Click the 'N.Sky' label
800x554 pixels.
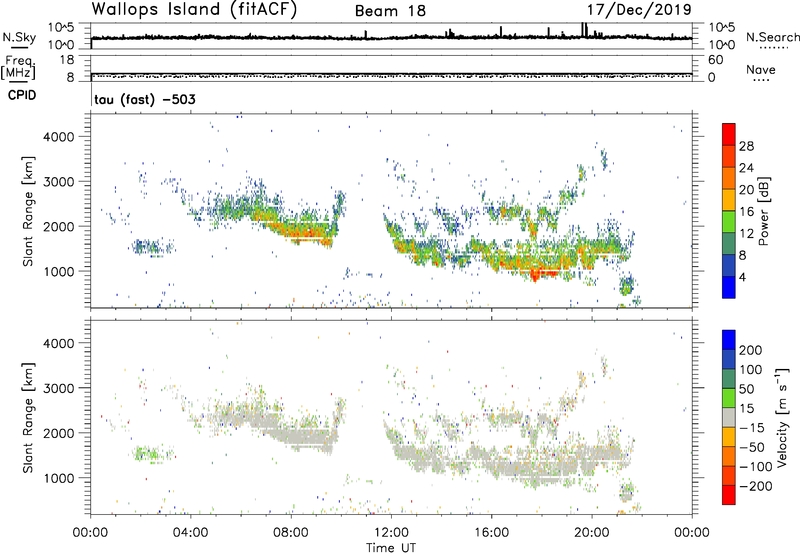[x=19, y=37]
